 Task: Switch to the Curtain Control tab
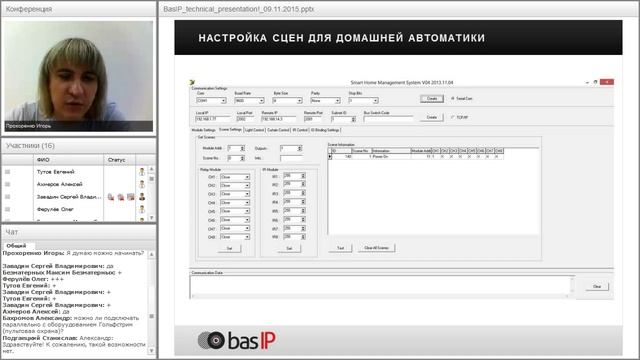(x=278, y=130)
